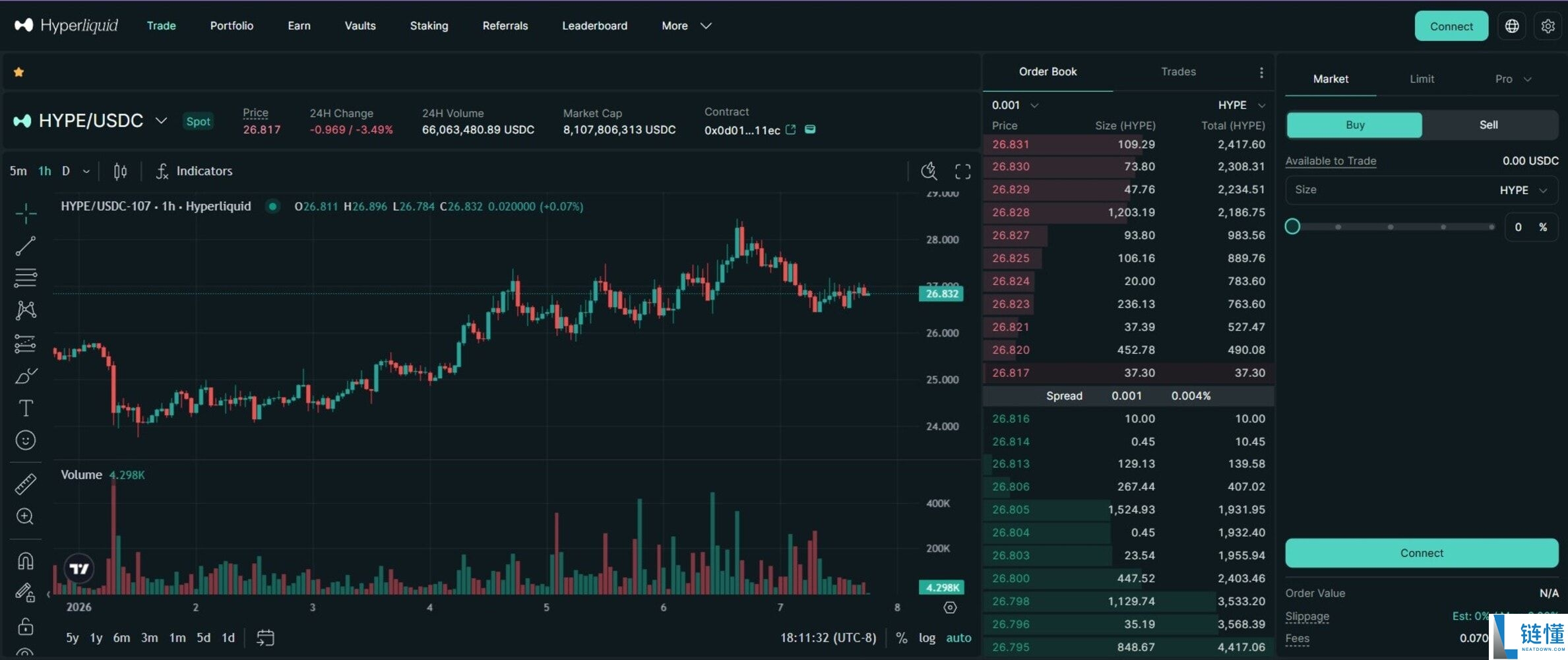Select the brush drawing tool

26,376
